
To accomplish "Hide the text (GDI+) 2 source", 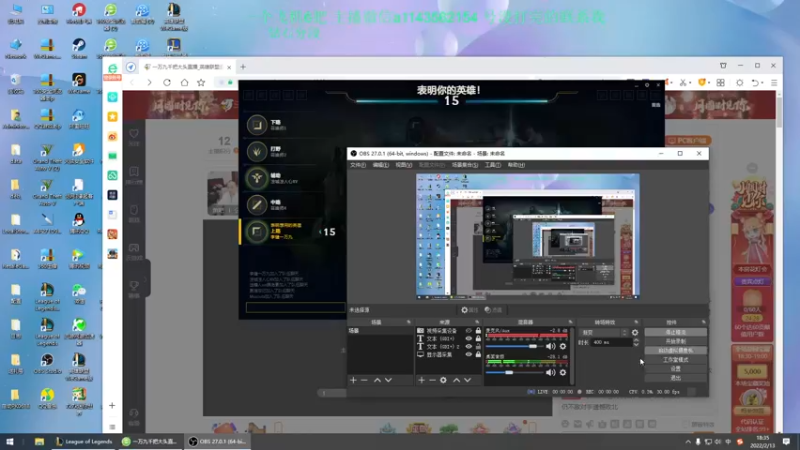I will coord(468,346).
